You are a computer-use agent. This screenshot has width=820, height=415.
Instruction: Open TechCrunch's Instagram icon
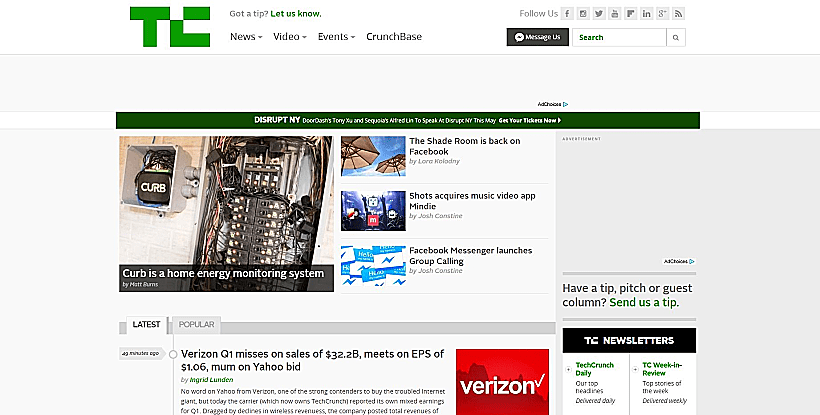pyautogui.click(x=583, y=14)
